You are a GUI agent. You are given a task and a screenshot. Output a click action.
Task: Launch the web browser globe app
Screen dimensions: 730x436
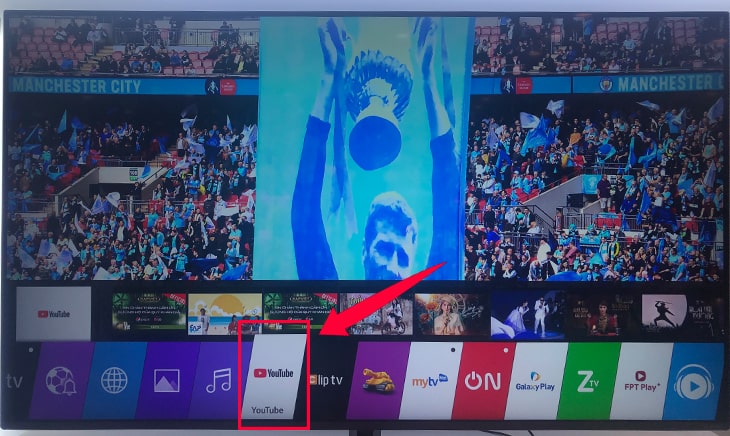115,381
